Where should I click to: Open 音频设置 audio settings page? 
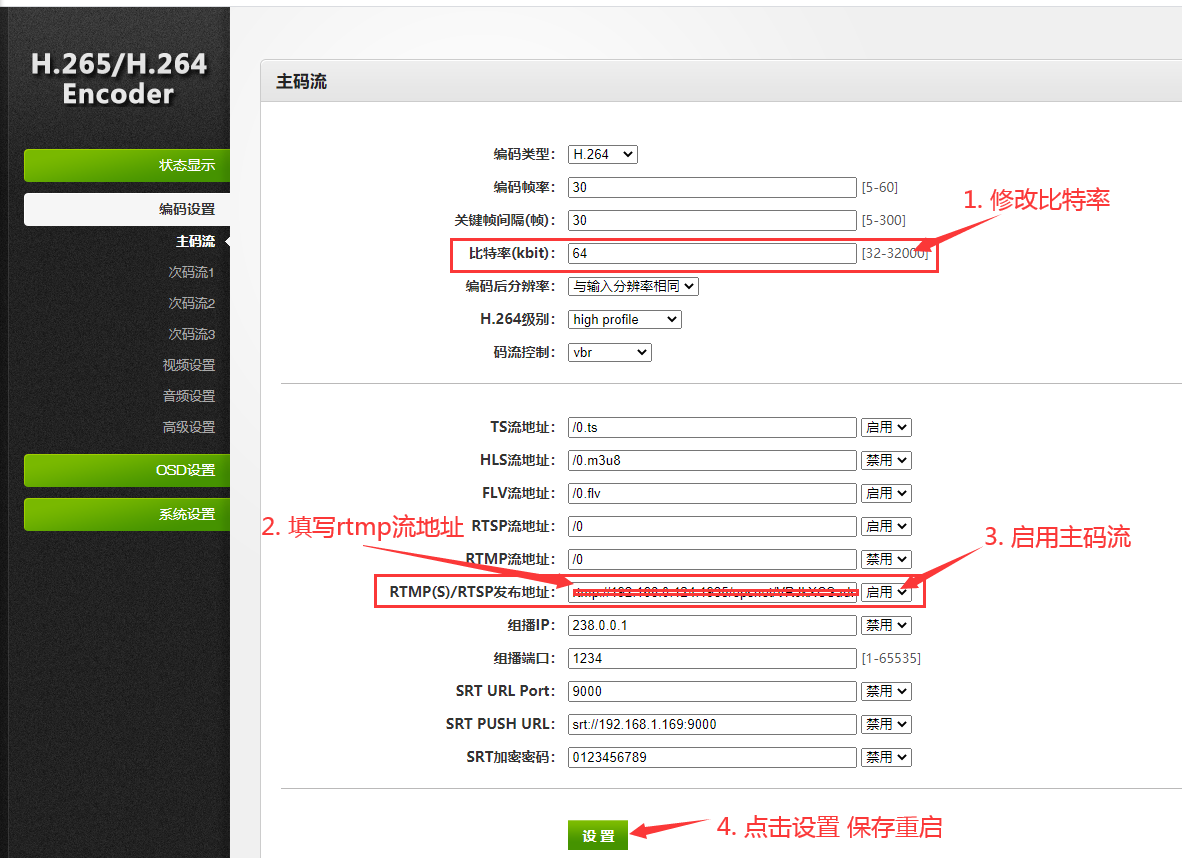coord(189,396)
